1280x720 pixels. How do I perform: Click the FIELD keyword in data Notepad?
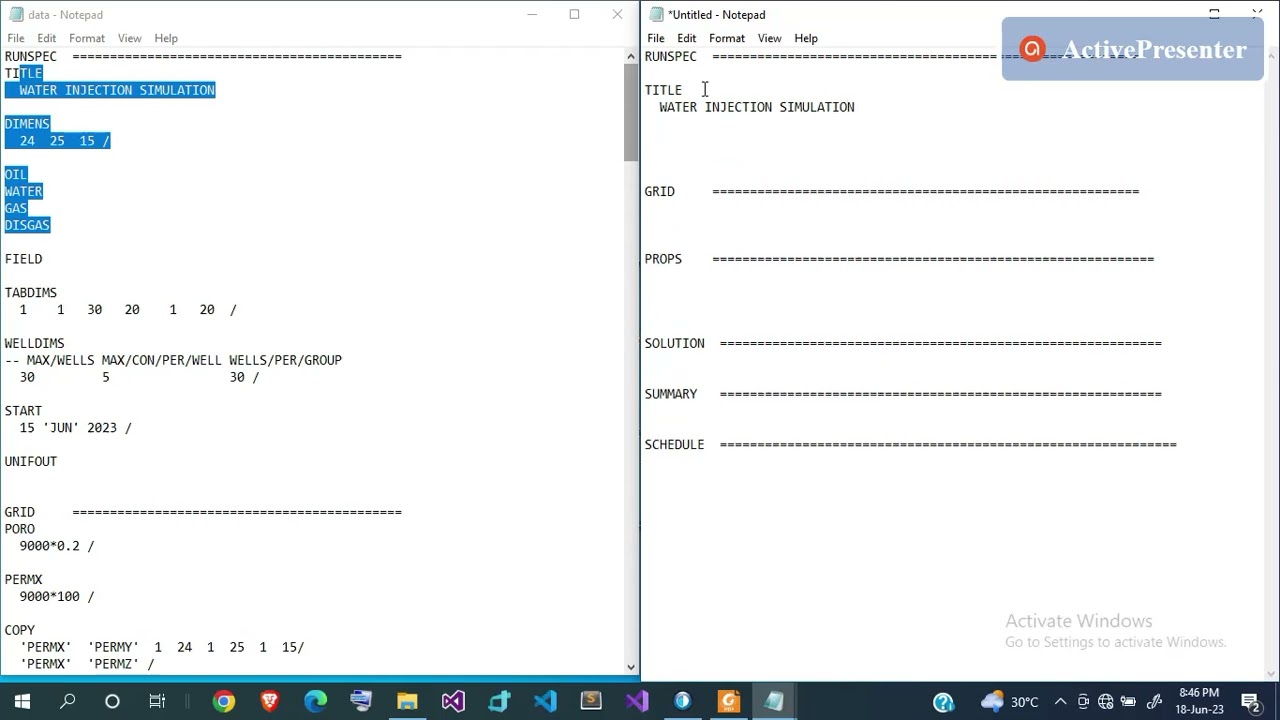23,259
